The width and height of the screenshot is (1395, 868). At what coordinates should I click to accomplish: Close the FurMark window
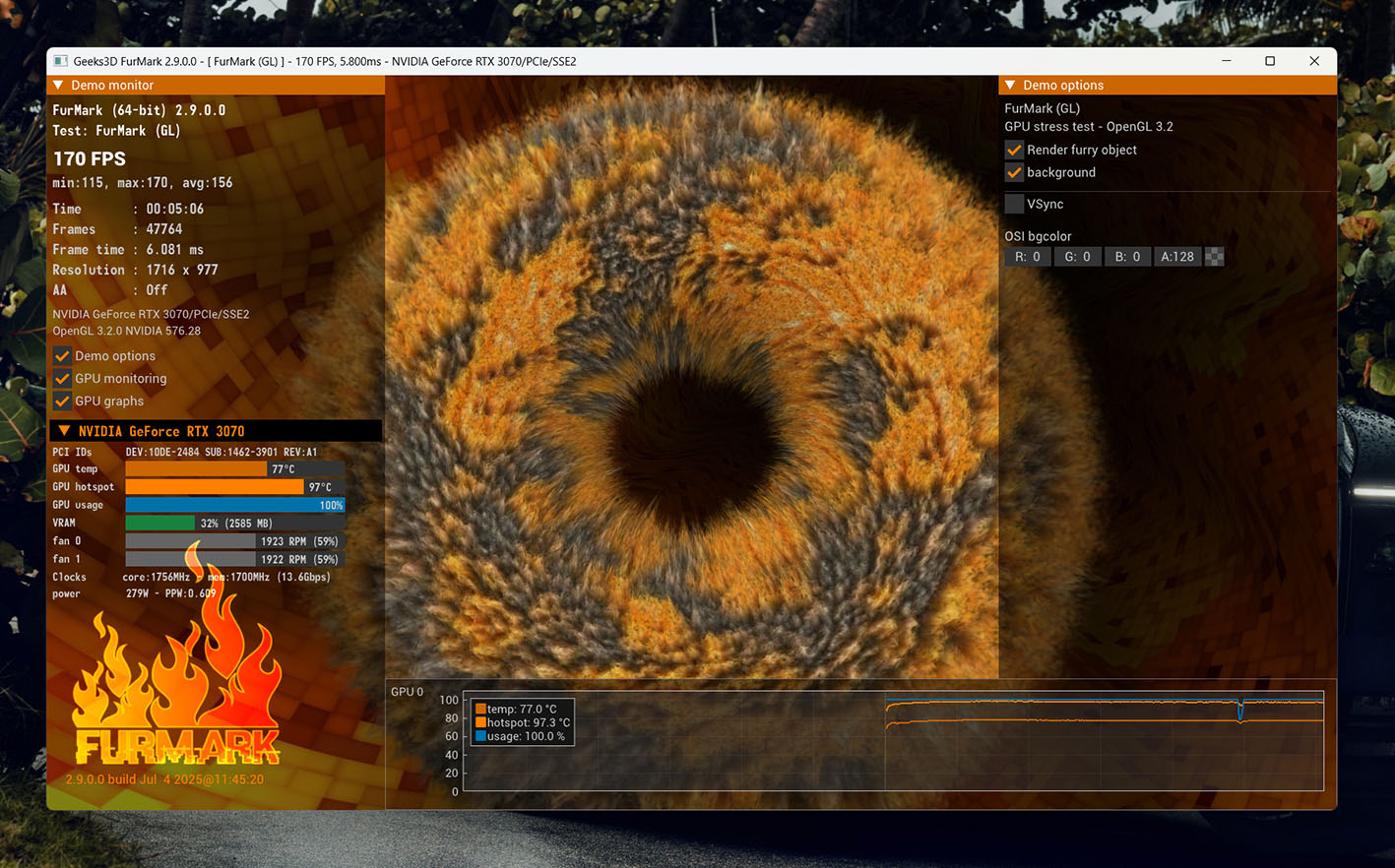(1314, 61)
